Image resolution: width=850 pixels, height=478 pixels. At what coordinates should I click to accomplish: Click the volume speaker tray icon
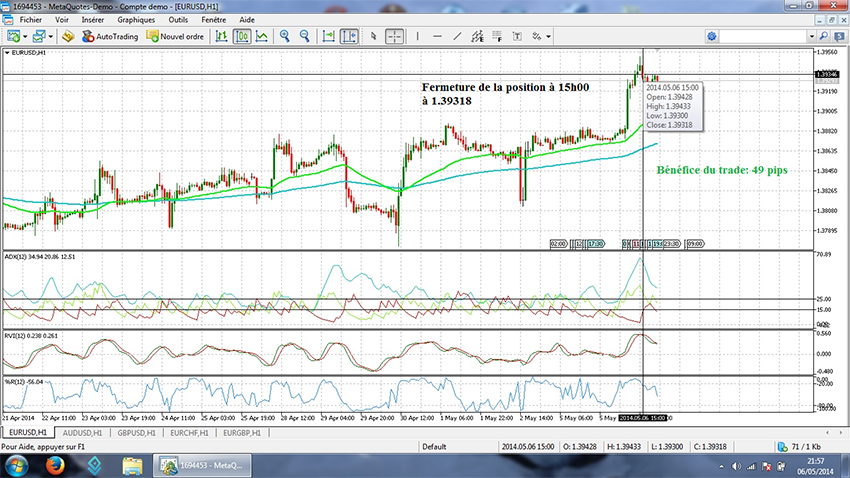tap(736, 466)
